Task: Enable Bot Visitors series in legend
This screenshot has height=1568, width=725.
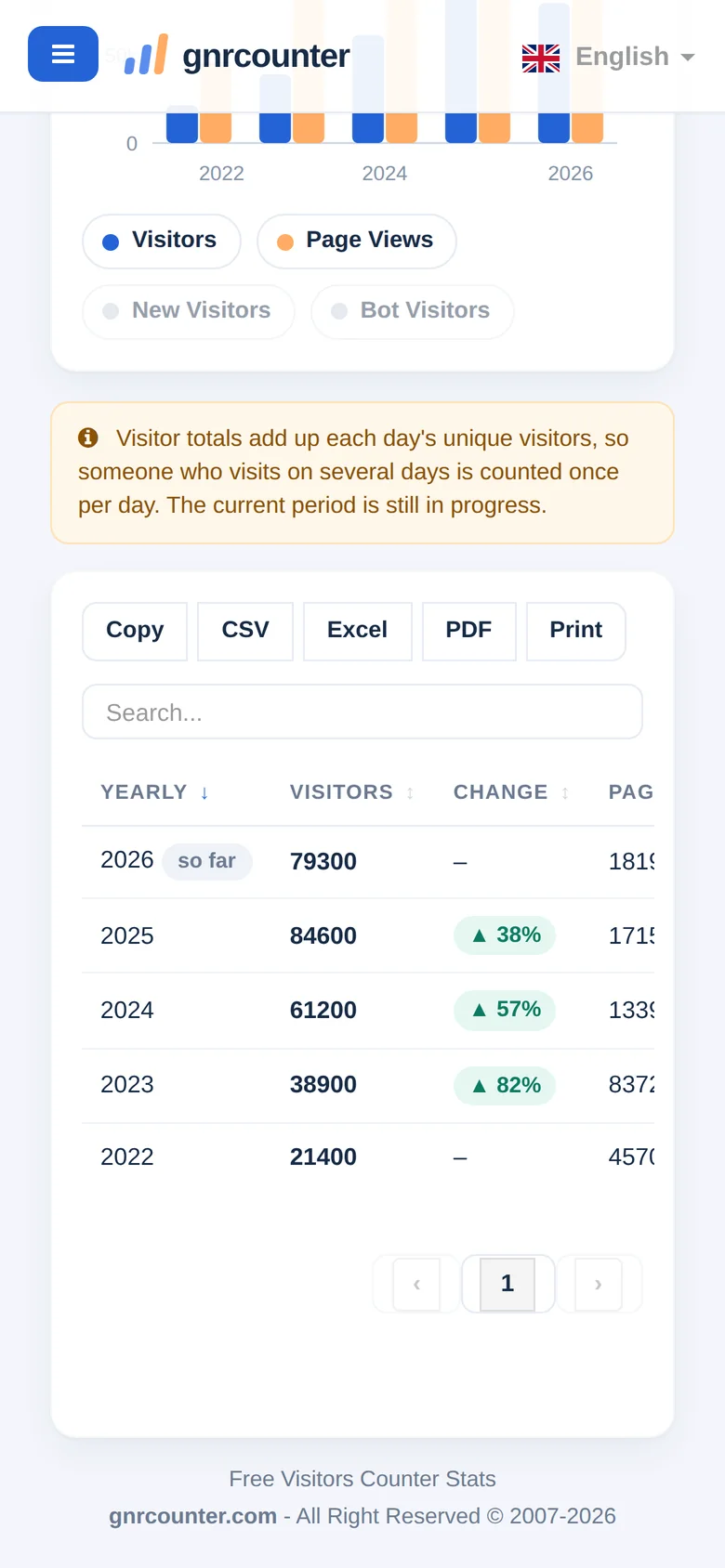Action: (x=413, y=311)
